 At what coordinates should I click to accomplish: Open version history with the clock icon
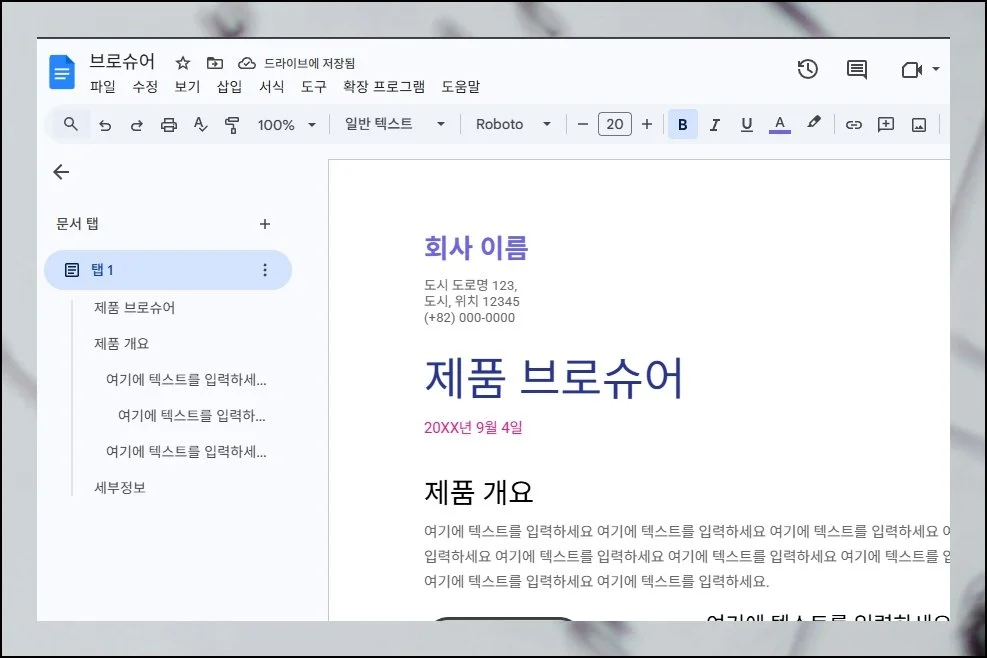coord(808,69)
